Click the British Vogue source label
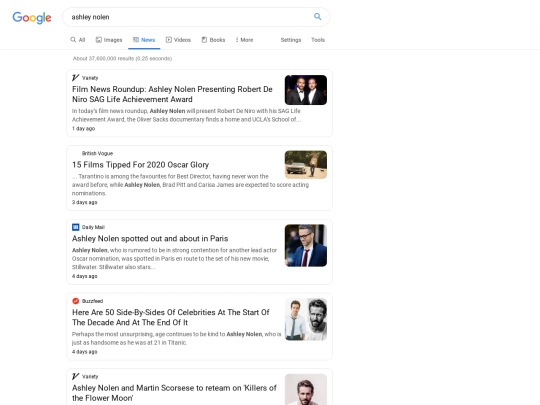 click(x=97, y=153)
